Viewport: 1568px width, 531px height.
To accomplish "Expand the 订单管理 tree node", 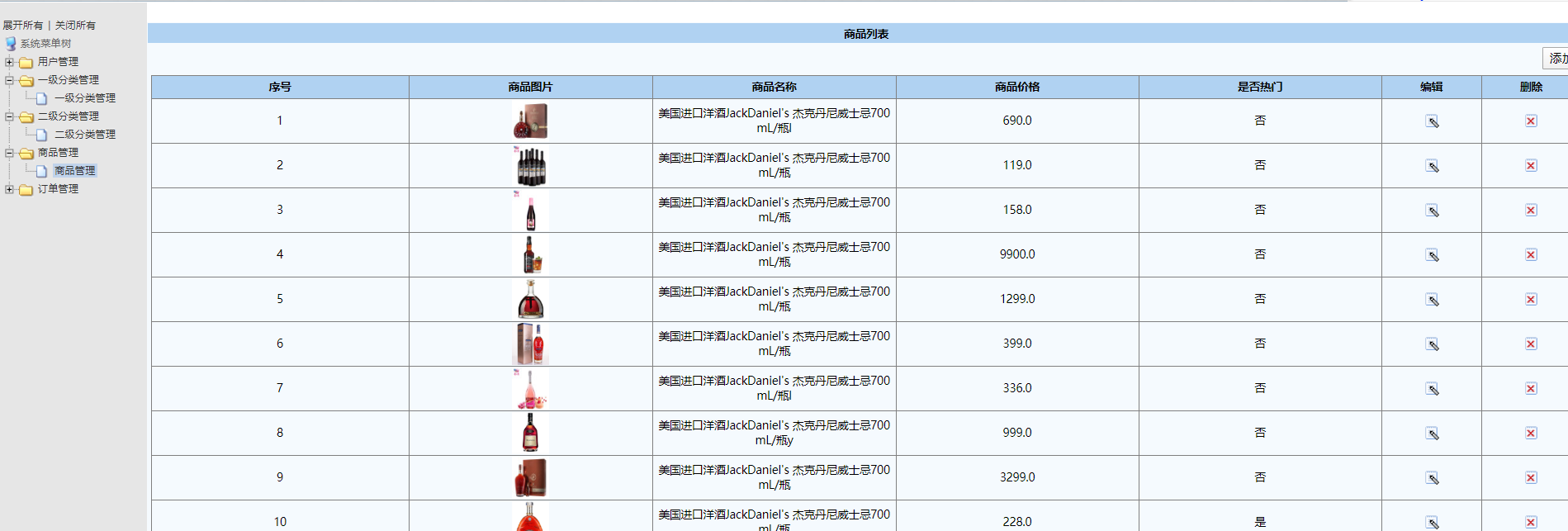I will (9, 189).
